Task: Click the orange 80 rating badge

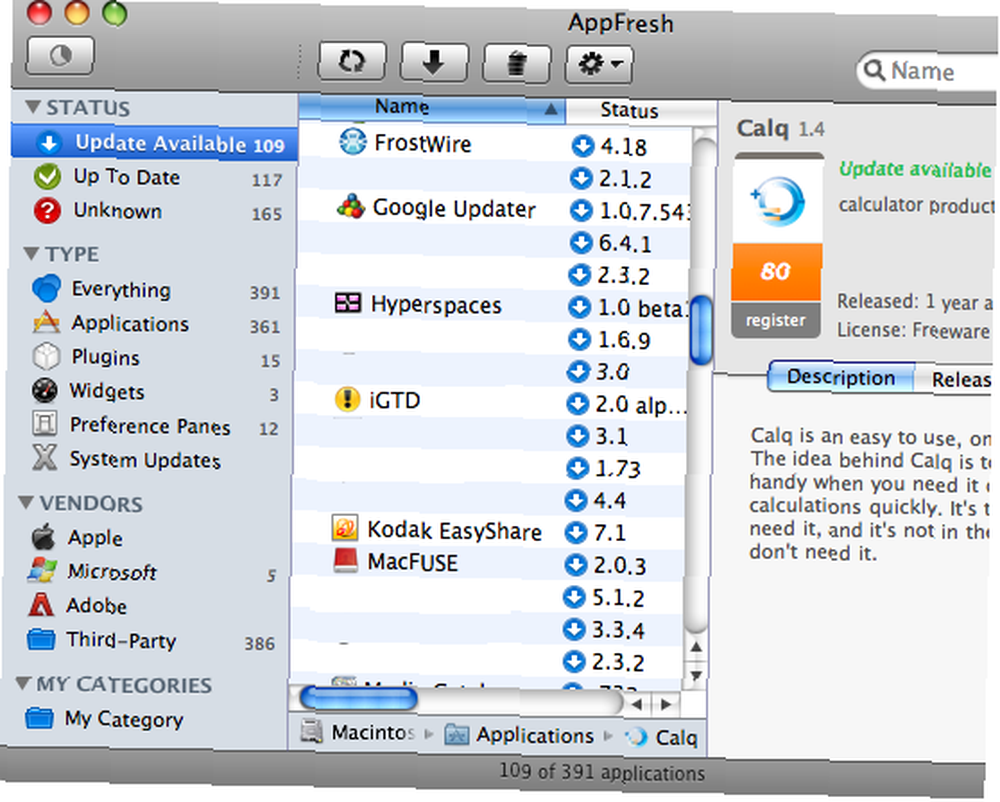Action: click(x=776, y=272)
